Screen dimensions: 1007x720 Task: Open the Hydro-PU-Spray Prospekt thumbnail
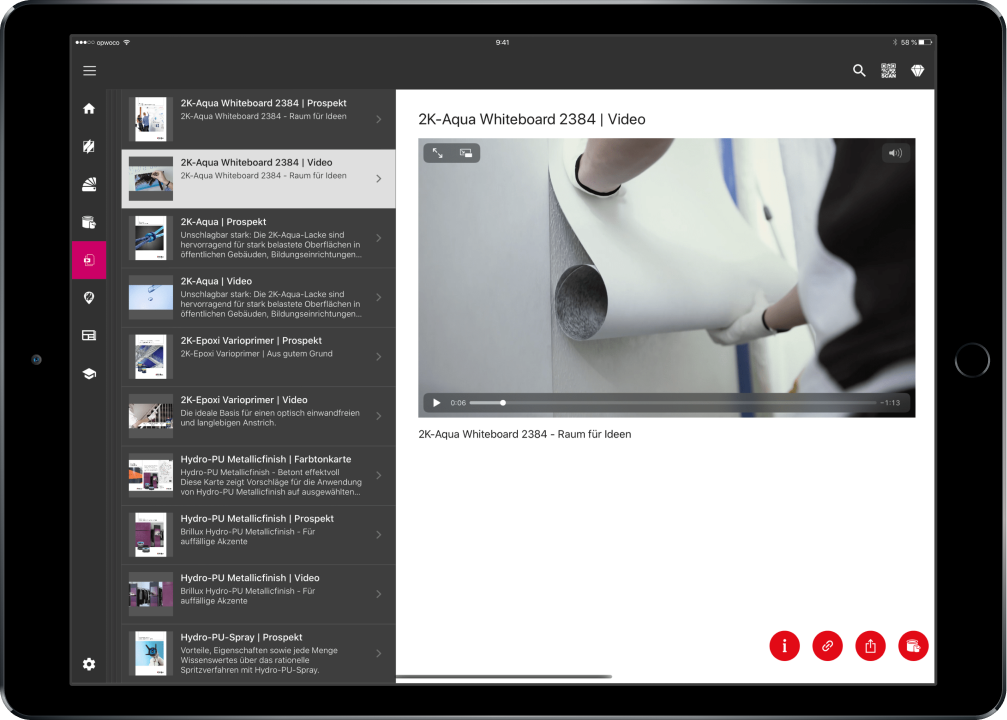(151, 653)
